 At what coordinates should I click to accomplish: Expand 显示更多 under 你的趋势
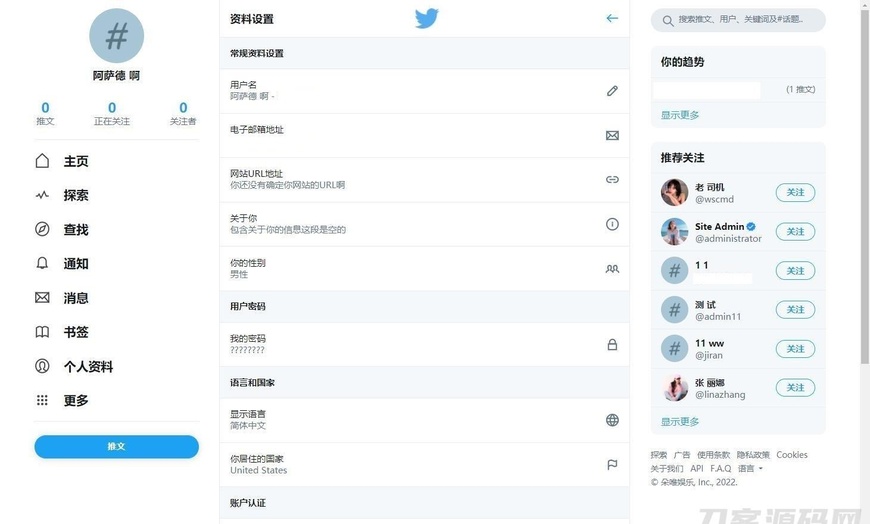(x=680, y=115)
